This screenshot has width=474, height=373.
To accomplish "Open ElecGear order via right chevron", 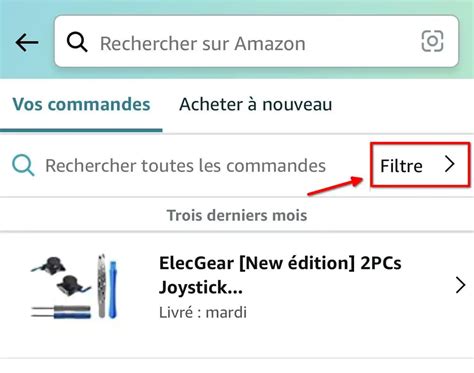I will 460,285.
